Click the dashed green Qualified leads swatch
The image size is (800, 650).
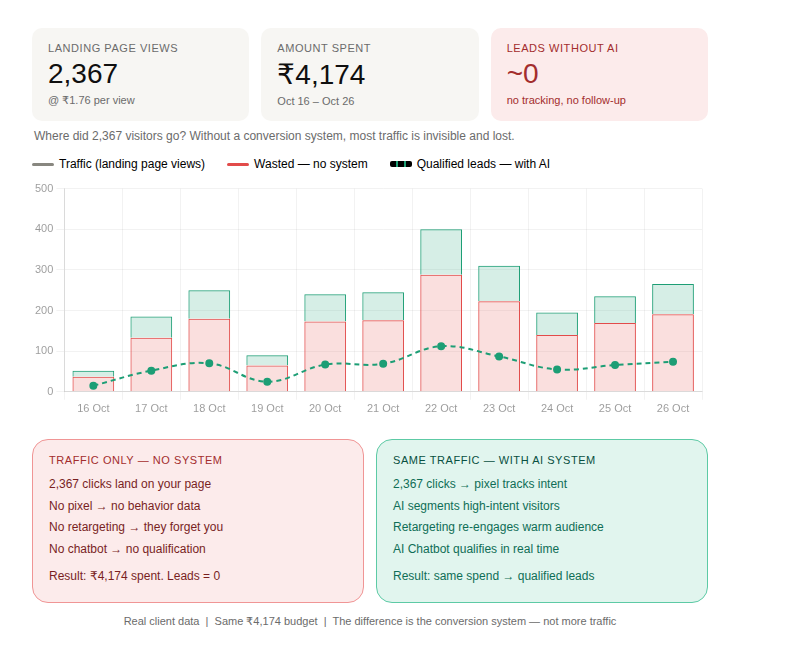pyautogui.click(x=400, y=164)
